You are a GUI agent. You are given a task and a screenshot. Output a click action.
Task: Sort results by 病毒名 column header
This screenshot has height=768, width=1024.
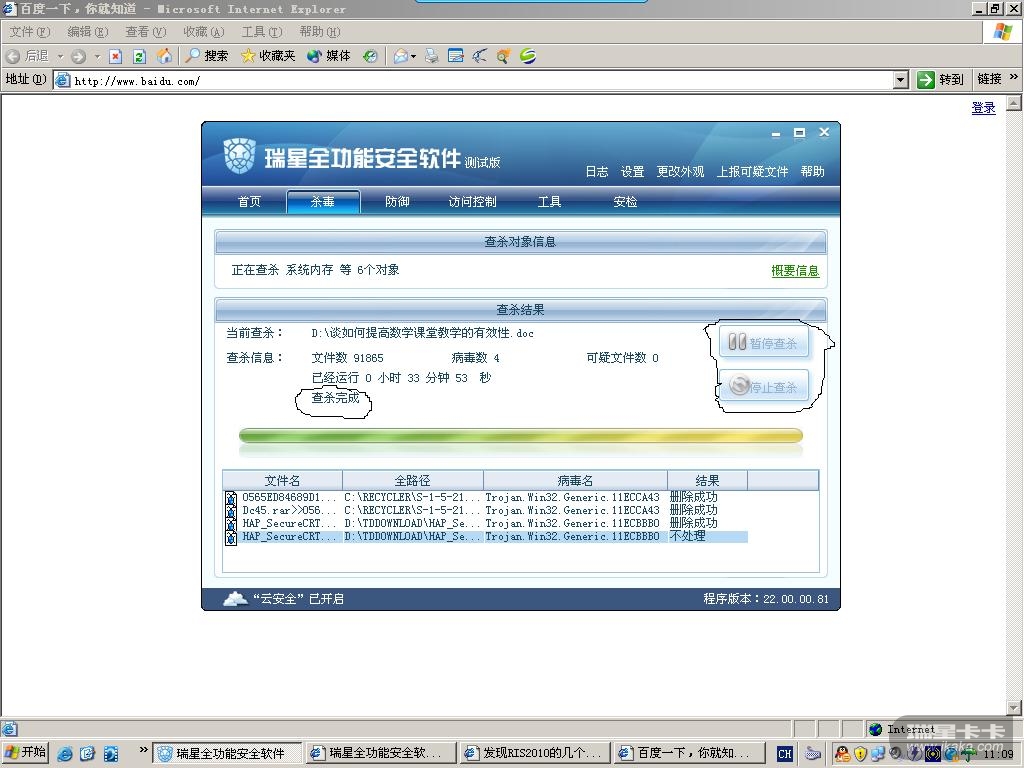(x=575, y=481)
